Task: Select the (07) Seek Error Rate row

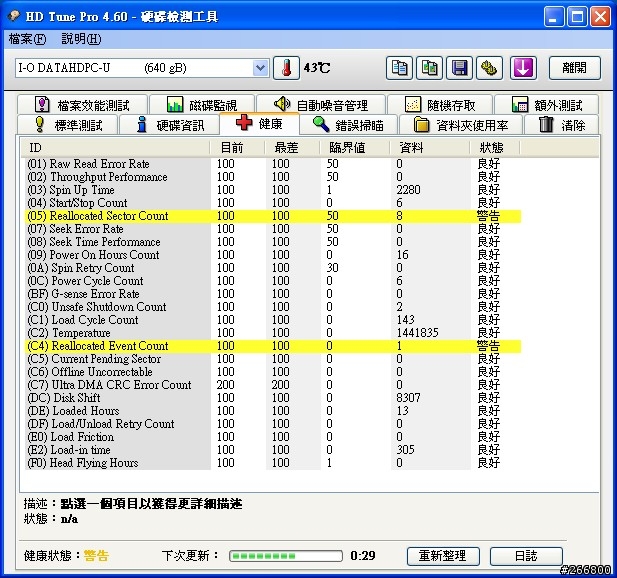Action: [x=273, y=229]
